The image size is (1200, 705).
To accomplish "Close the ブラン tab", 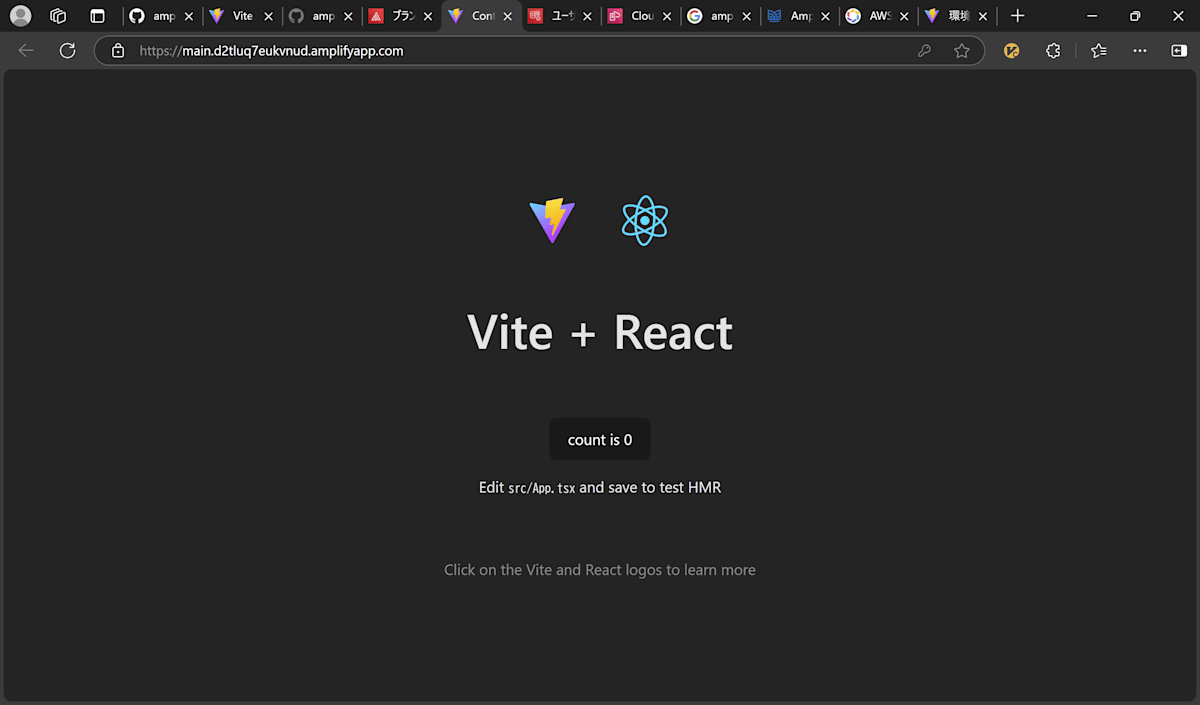I will tap(428, 16).
